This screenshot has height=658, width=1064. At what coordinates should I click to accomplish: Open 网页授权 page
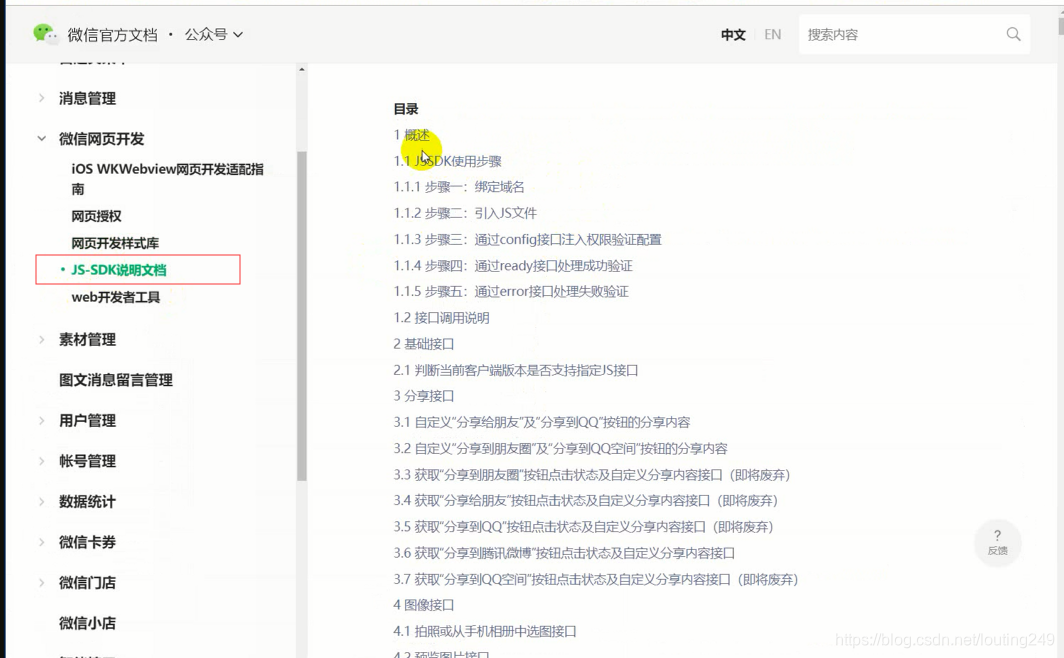click(96, 216)
